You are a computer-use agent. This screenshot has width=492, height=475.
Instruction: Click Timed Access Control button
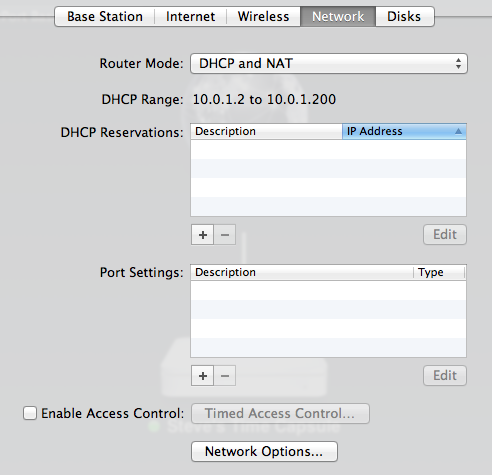(280, 413)
